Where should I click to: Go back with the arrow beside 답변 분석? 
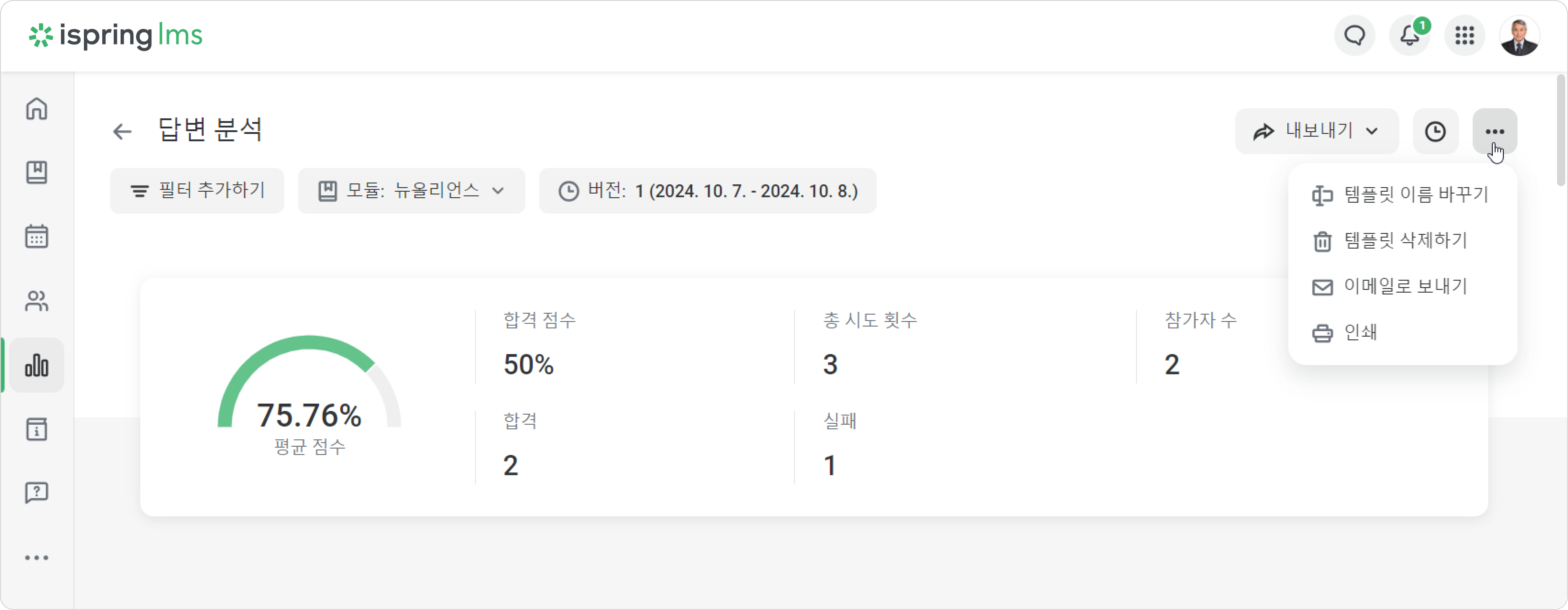pos(122,131)
